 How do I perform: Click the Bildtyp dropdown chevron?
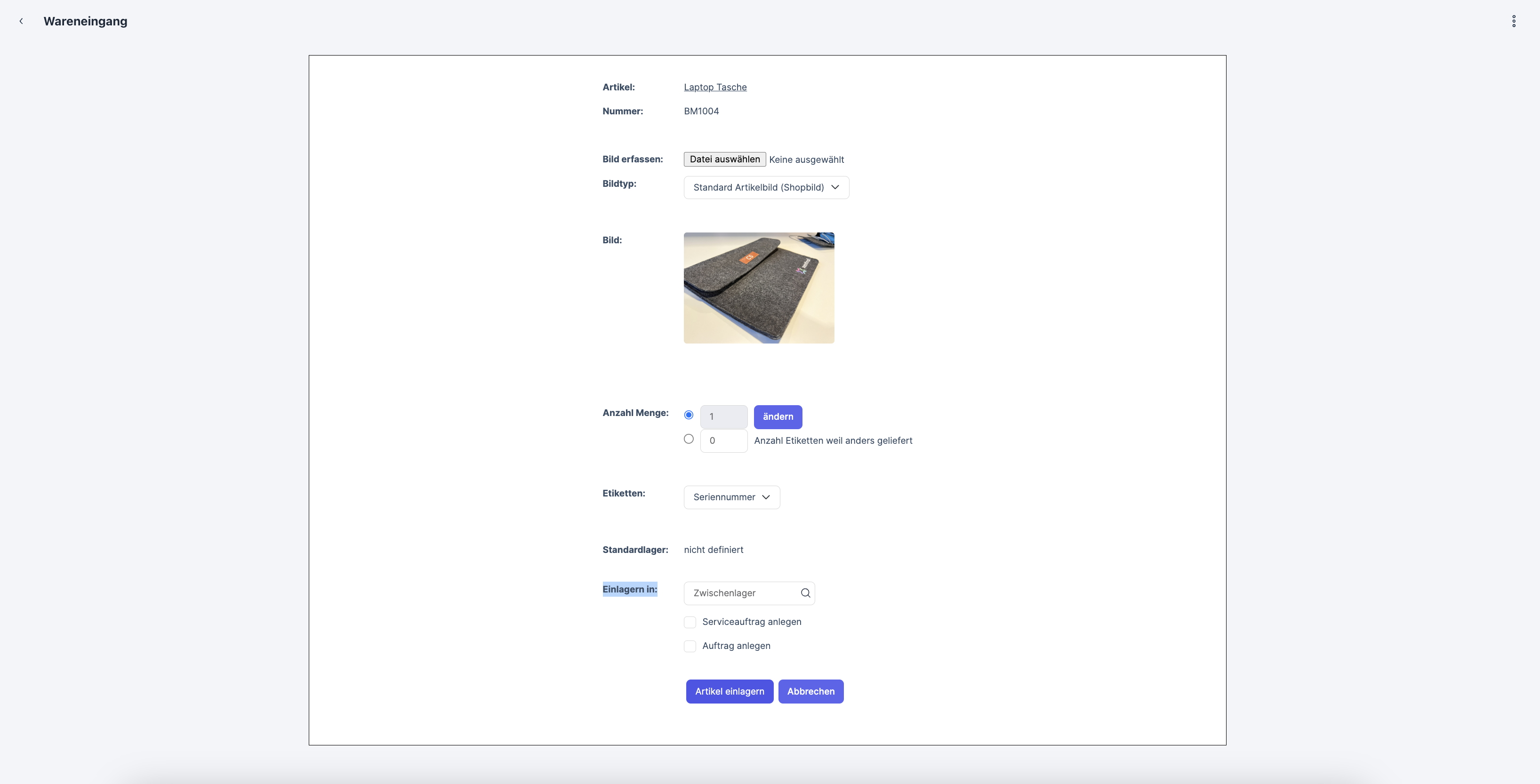click(x=835, y=187)
